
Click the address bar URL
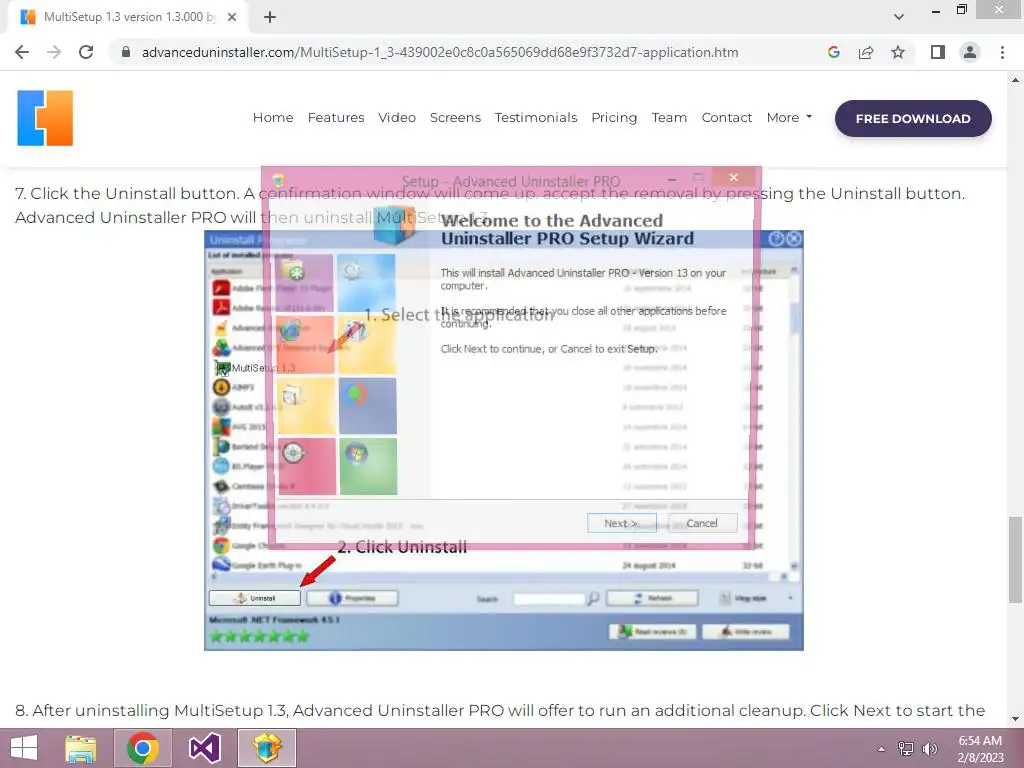pyautogui.click(x=440, y=52)
